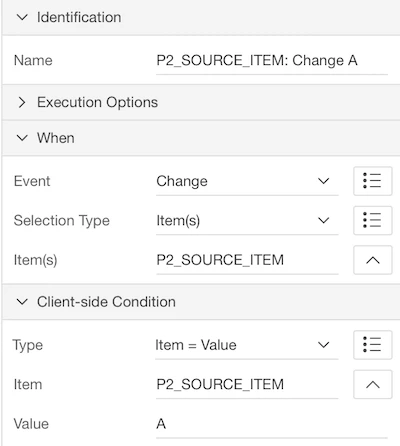Click the Value field containing A
Screen dimensions: 400x446
click(272, 424)
